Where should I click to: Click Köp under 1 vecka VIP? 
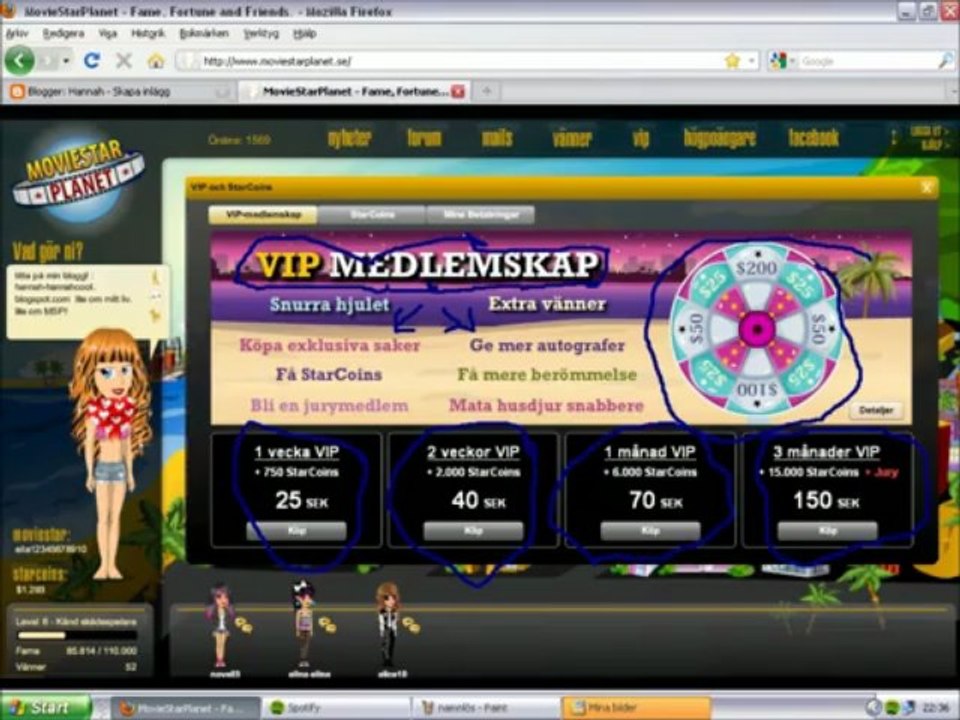(296, 531)
